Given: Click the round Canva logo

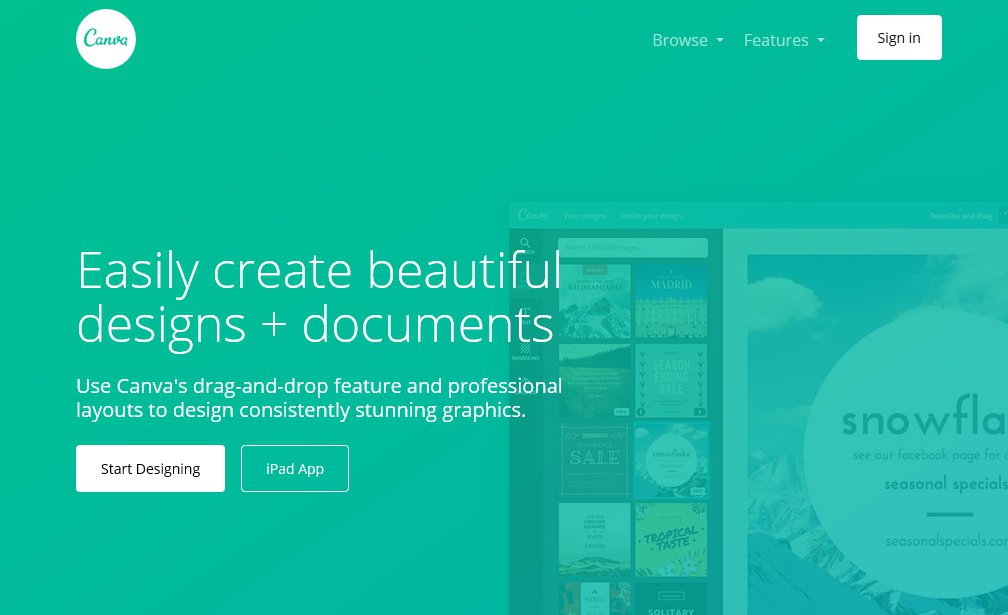Looking at the screenshot, I should point(106,39).
